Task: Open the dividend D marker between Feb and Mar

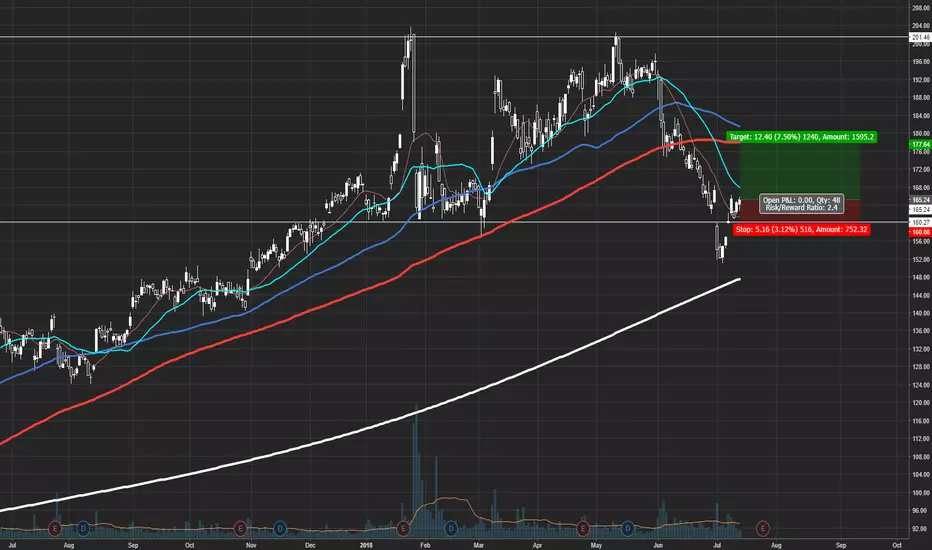Action: [451, 528]
